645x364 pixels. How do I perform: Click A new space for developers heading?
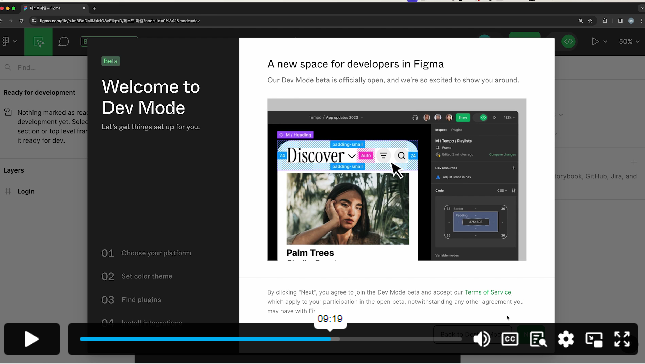click(x=355, y=64)
